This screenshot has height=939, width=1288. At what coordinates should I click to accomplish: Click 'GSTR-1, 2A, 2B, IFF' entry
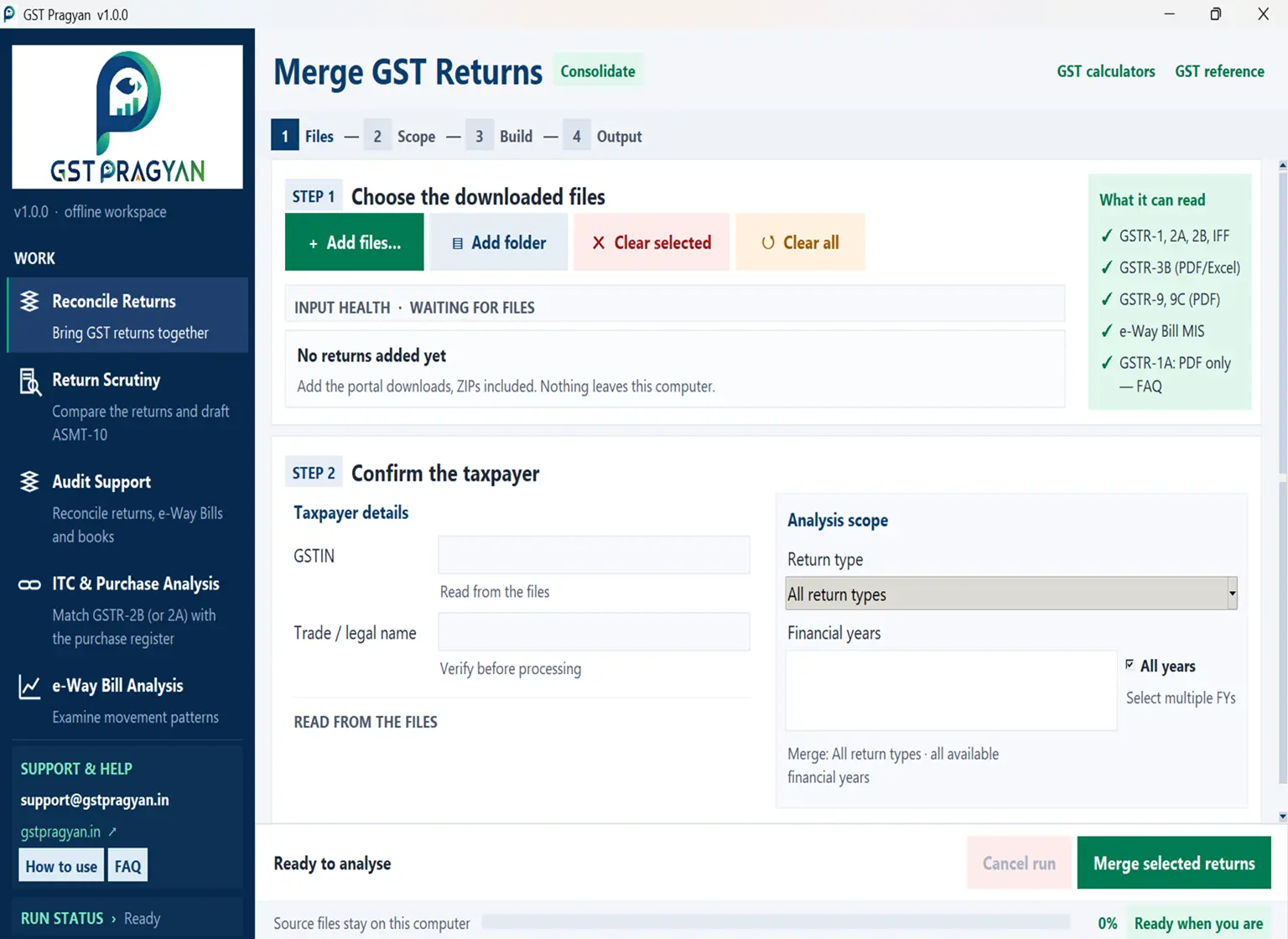pyautogui.click(x=1174, y=236)
